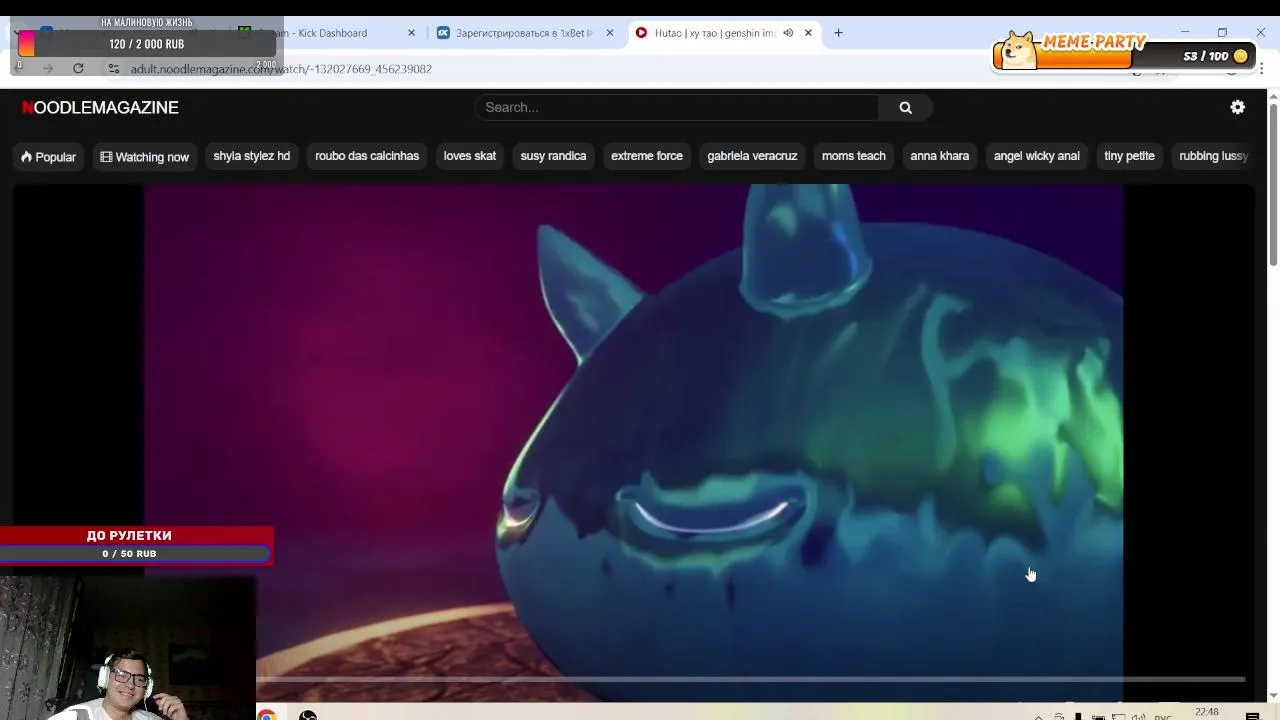The width and height of the screenshot is (1280, 720).
Task: Close the Kick Dashboard tab
Action: 411,33
